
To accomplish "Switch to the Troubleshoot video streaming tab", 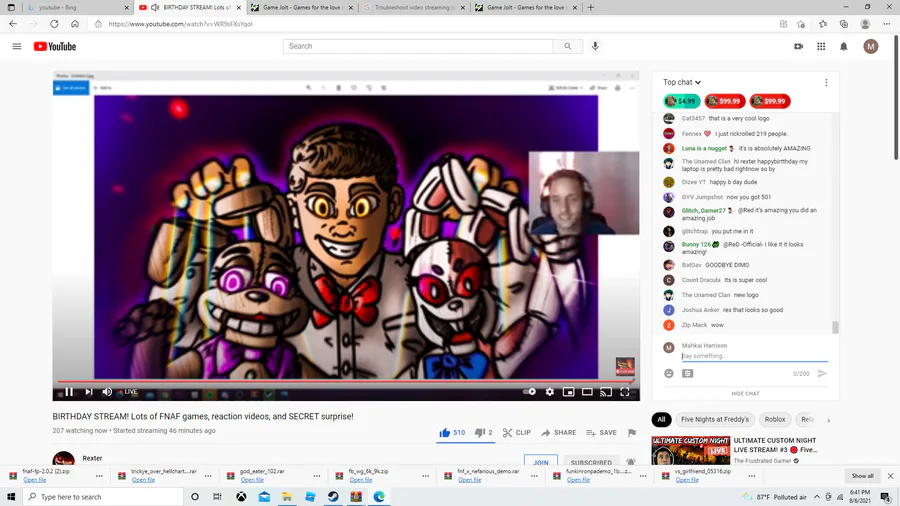I will [x=413, y=7].
